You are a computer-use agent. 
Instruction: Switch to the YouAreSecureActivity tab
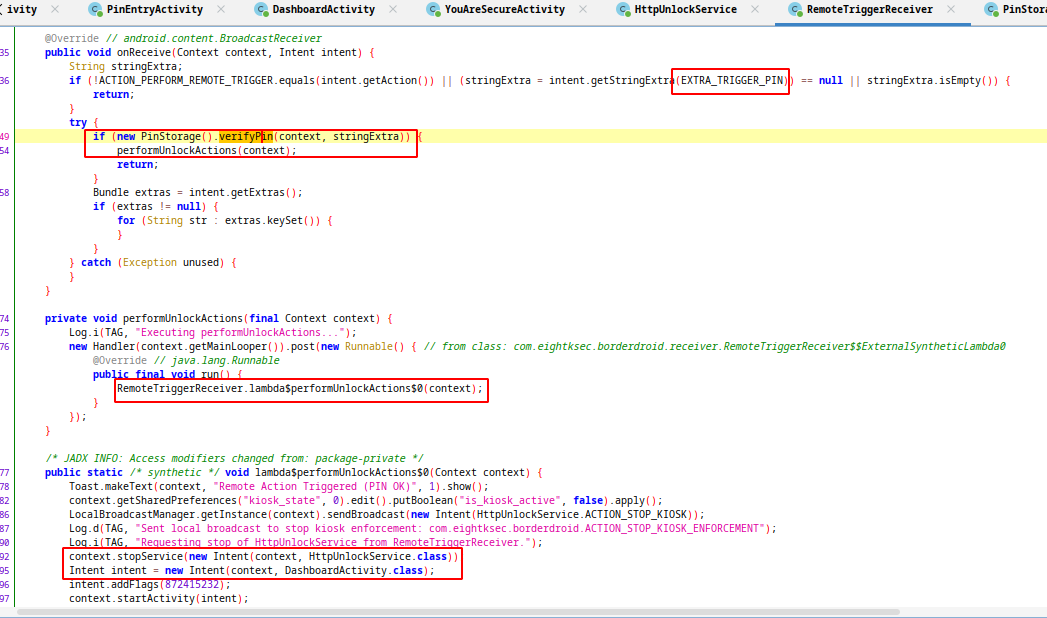click(x=504, y=10)
